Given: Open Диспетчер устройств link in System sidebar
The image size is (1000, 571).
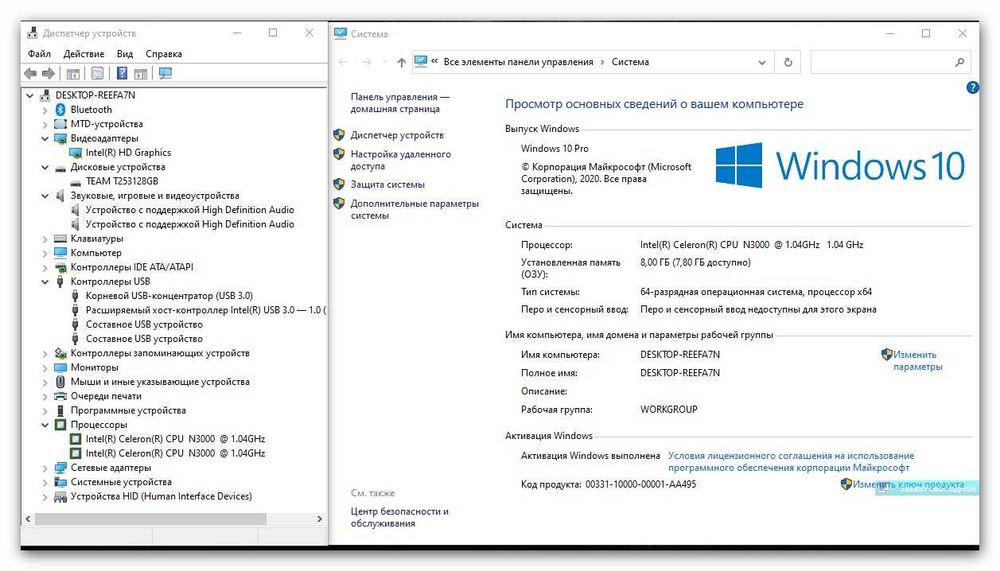Looking at the screenshot, I should pos(397,135).
